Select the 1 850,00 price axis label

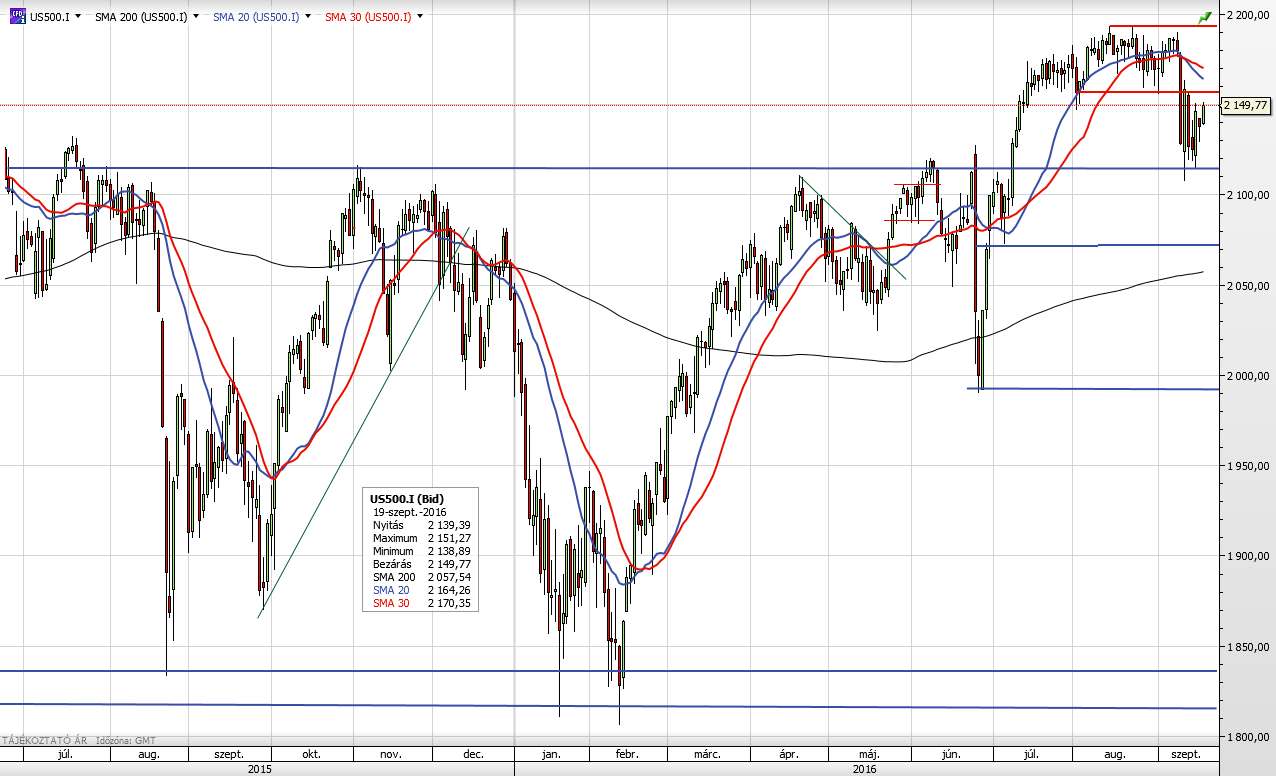1248,647
